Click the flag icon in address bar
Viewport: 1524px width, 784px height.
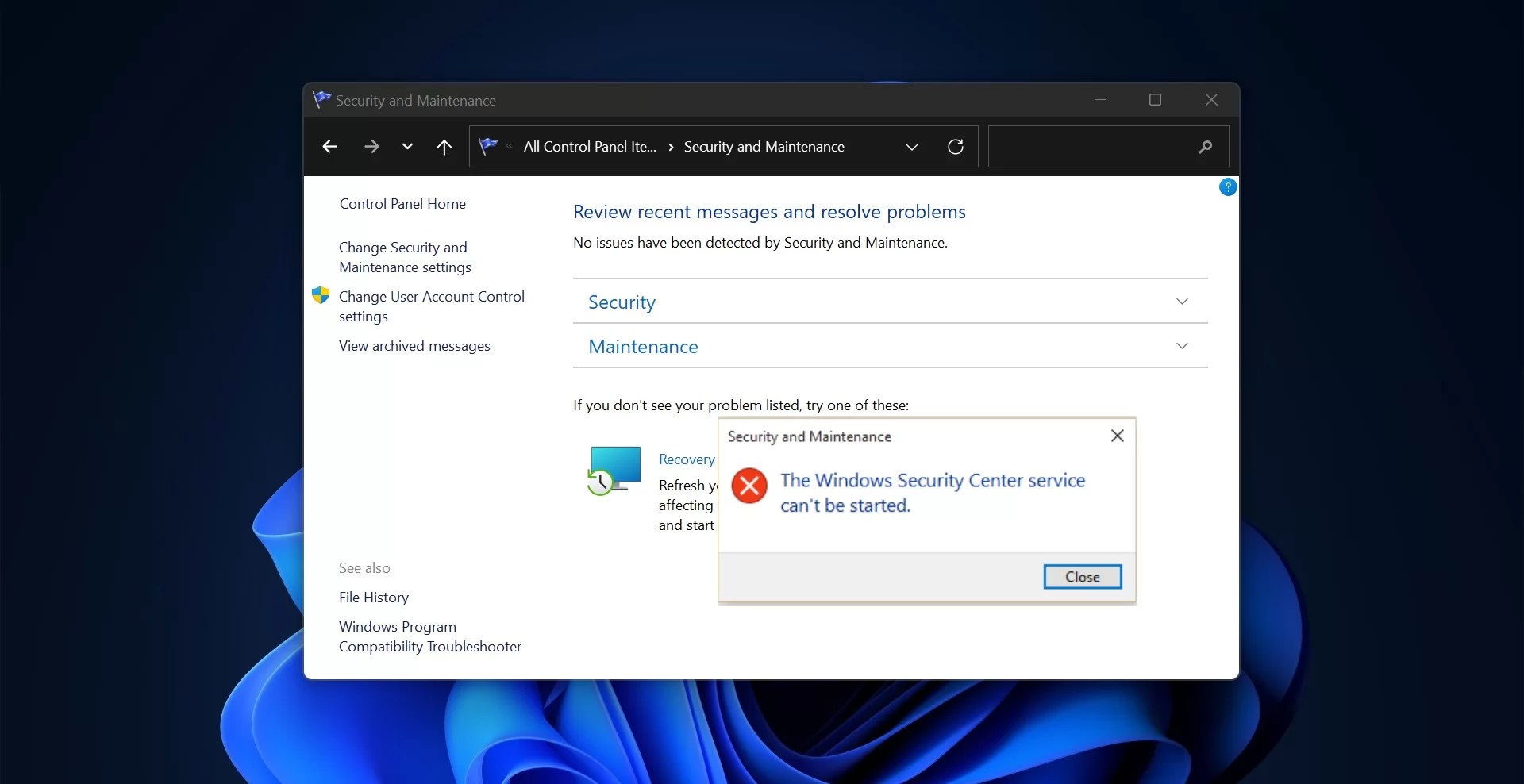click(488, 146)
